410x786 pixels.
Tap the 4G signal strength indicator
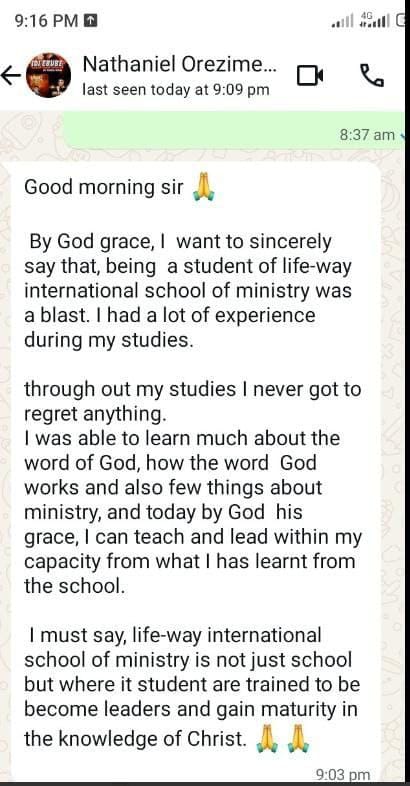coord(374,21)
